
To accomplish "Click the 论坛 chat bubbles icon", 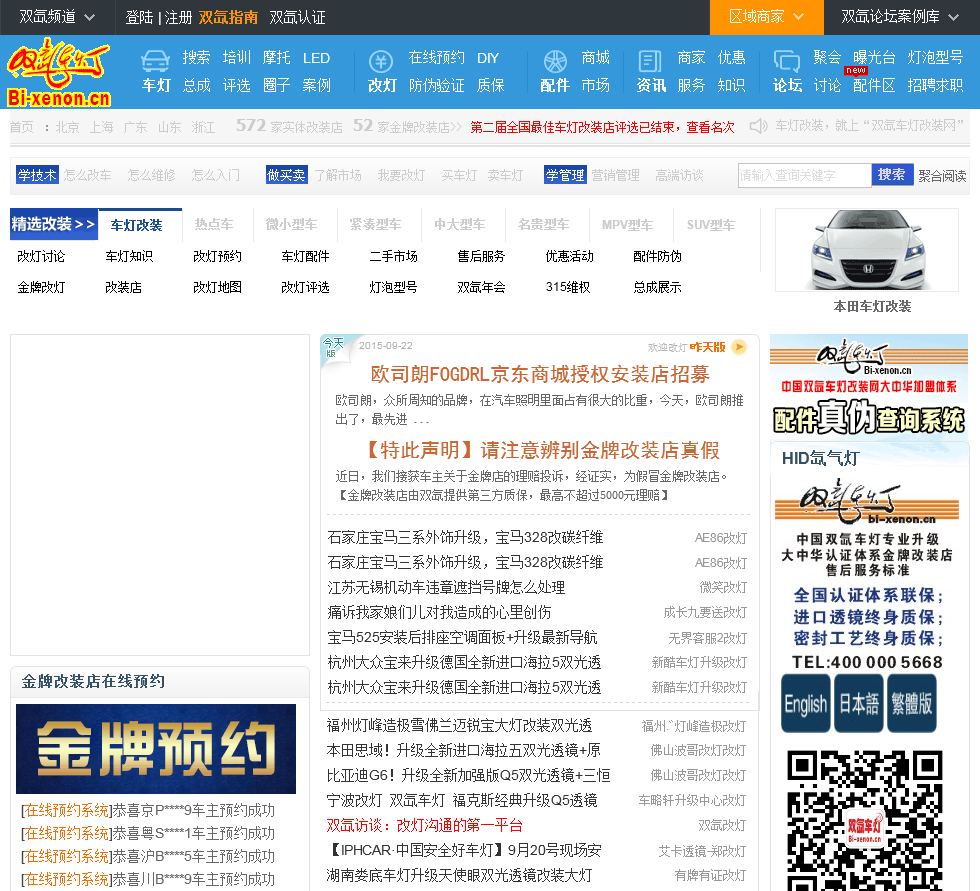I will click(x=787, y=61).
